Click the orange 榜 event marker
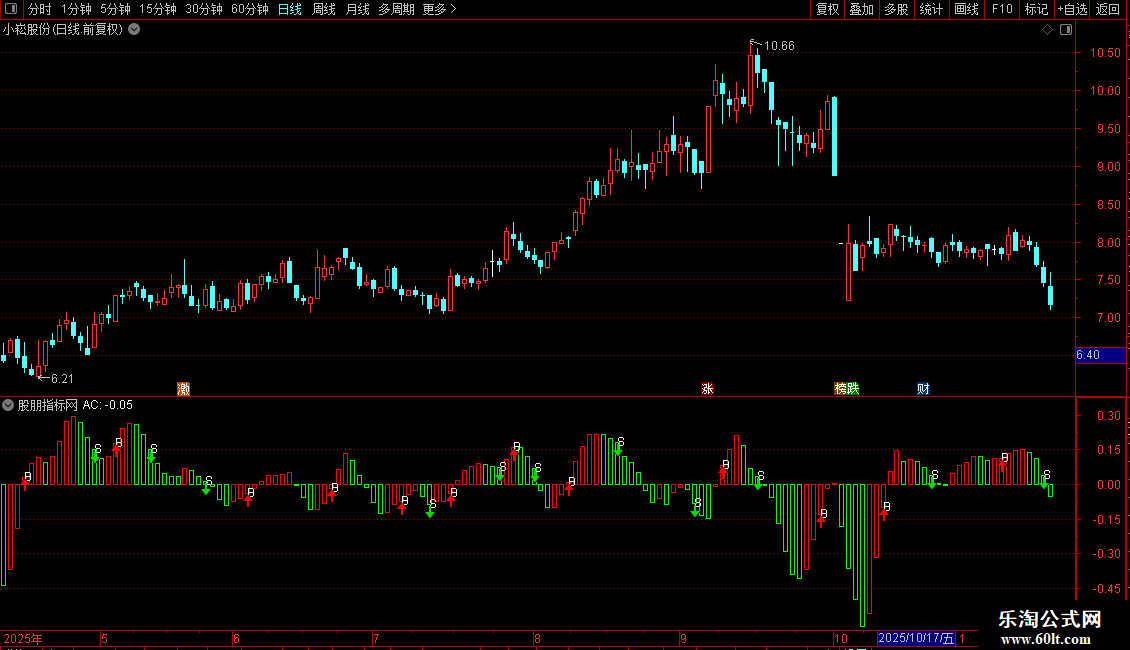The image size is (1130, 650). [840, 389]
